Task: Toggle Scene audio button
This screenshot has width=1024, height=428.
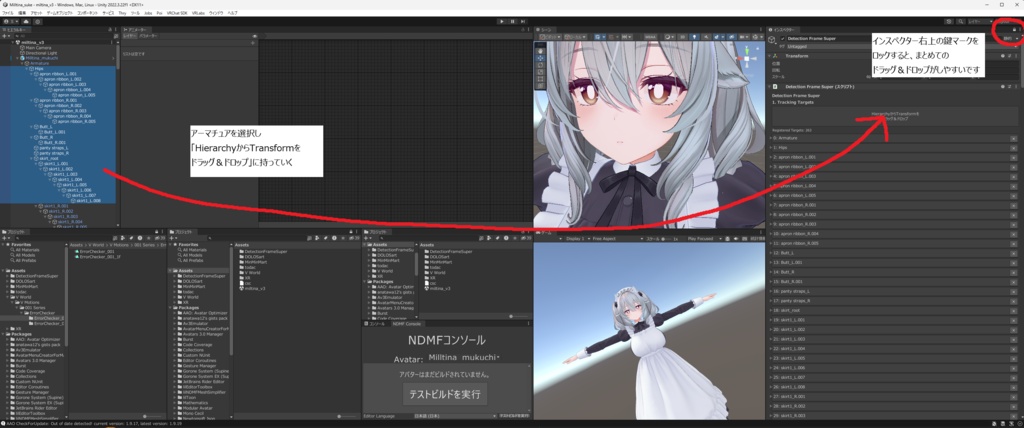Action: (706, 37)
